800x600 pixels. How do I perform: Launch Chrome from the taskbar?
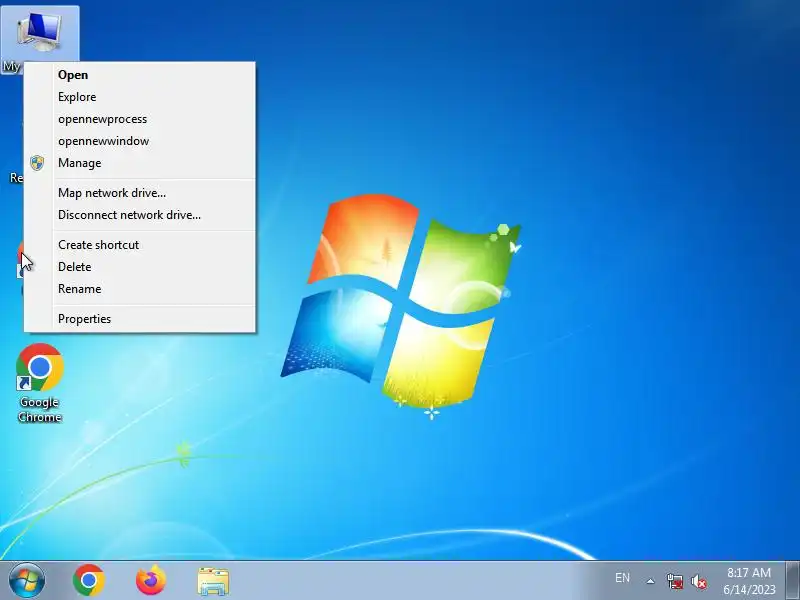89,580
